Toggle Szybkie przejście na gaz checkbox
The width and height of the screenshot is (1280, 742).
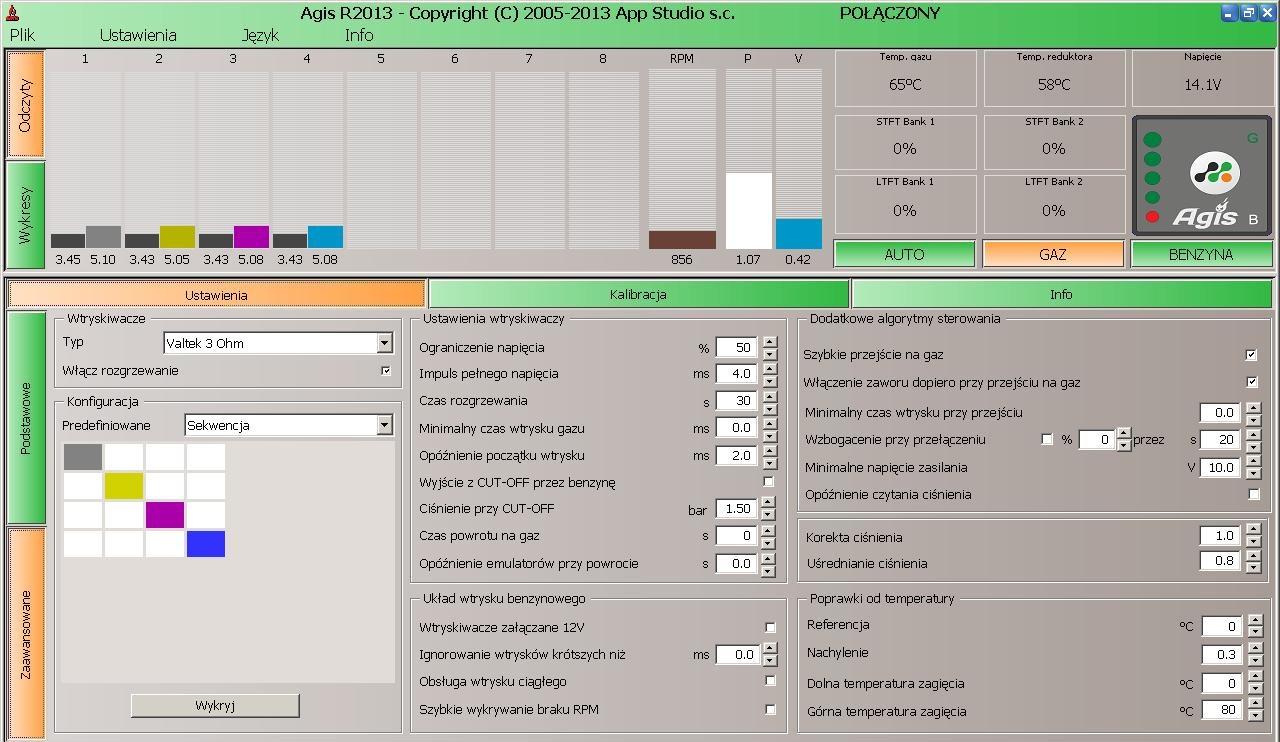[1251, 354]
